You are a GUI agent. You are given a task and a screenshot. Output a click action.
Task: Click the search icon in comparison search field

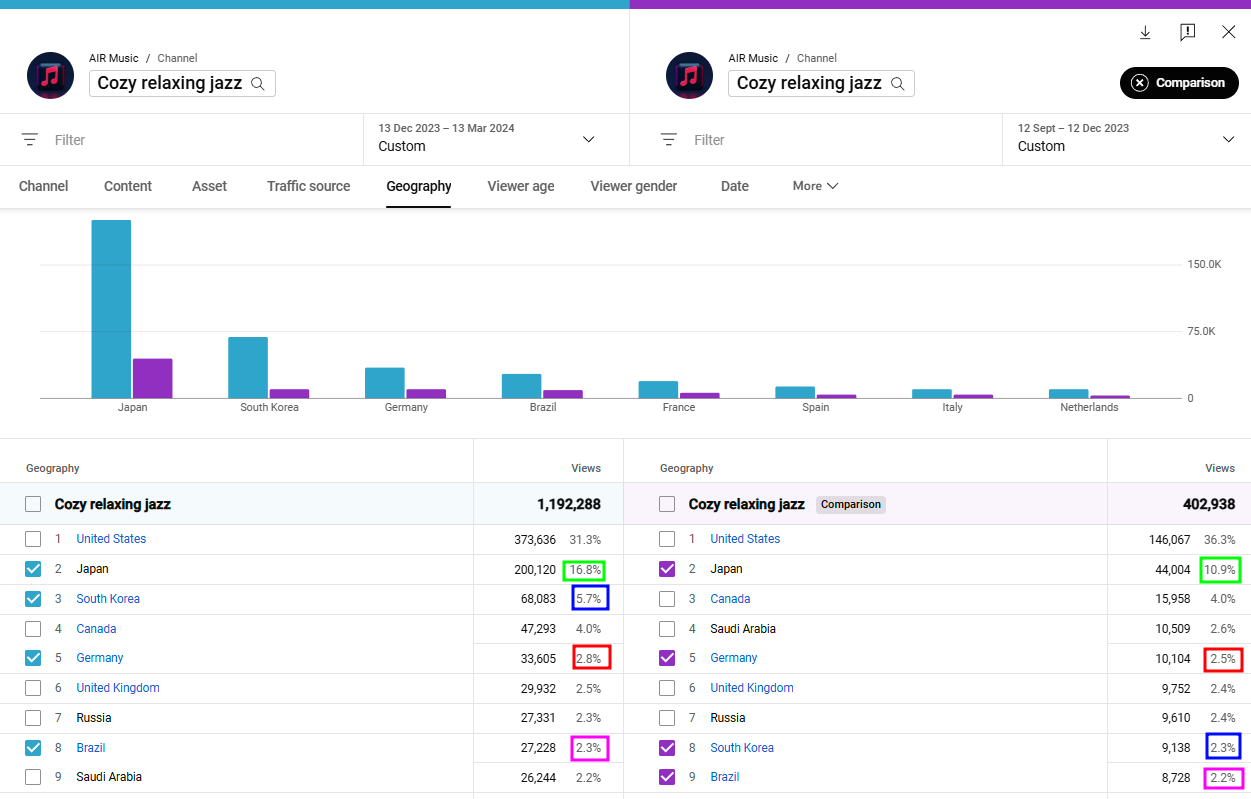click(x=899, y=84)
